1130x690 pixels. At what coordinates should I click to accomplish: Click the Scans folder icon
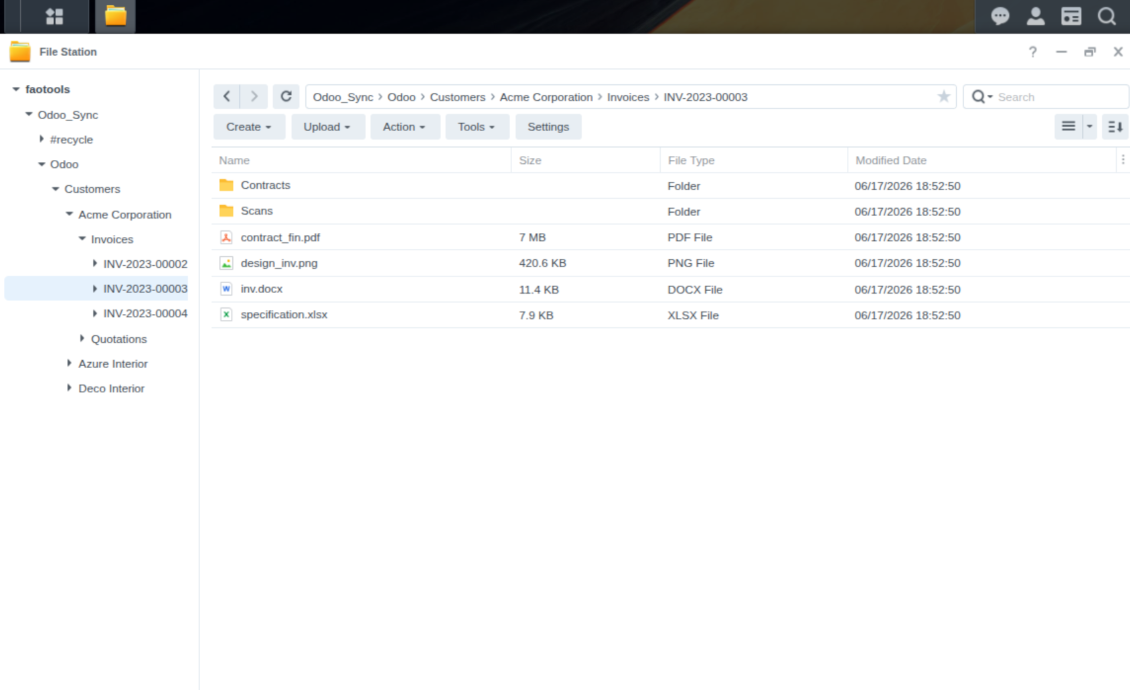click(x=226, y=211)
